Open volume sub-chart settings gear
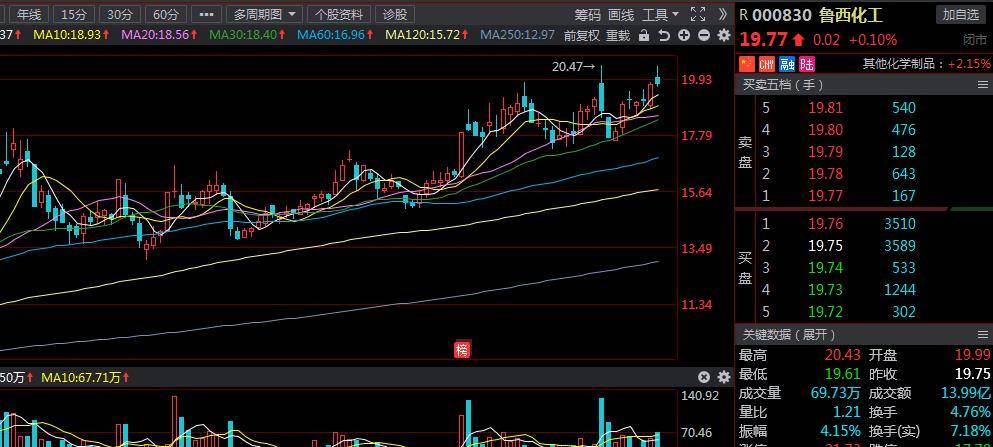 tap(723, 377)
